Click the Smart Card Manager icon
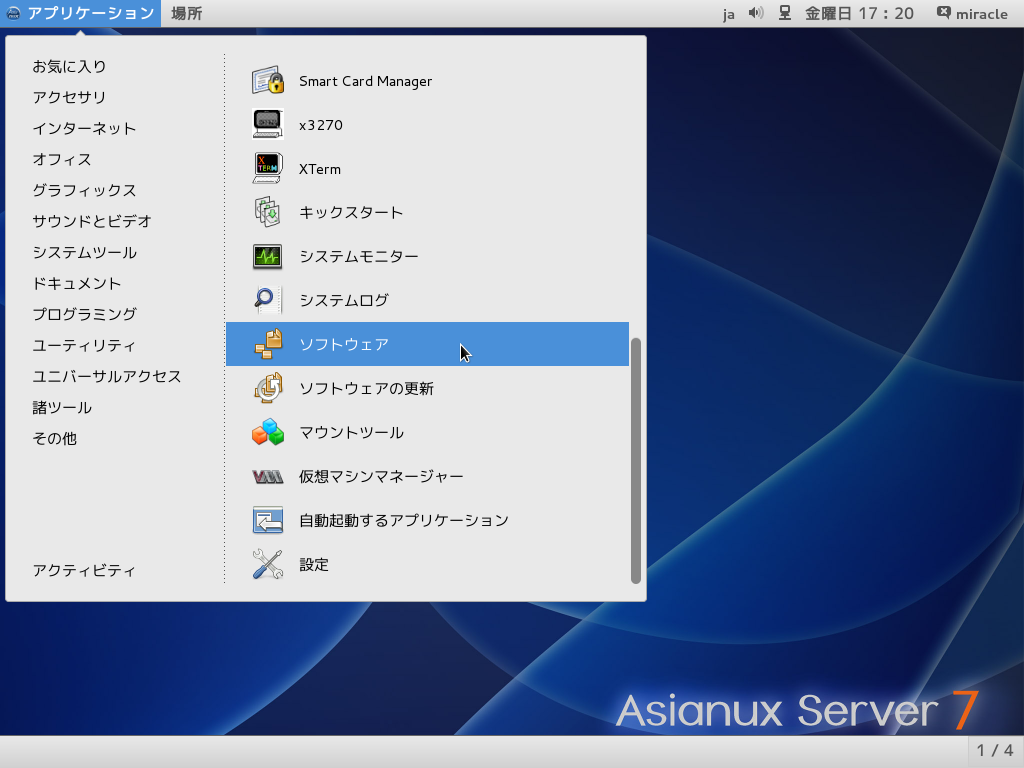The image size is (1024, 768). point(268,81)
